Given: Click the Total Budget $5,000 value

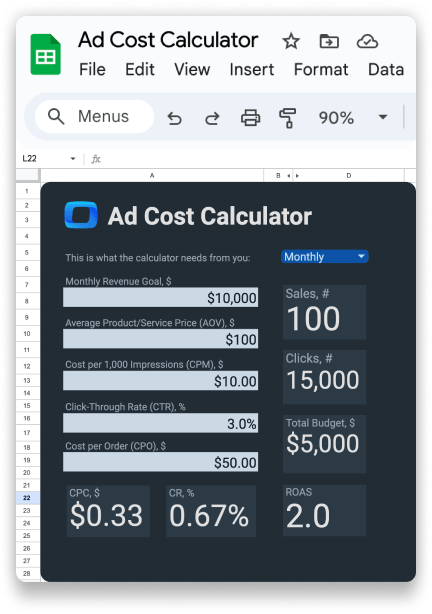Looking at the screenshot, I should tap(323, 444).
